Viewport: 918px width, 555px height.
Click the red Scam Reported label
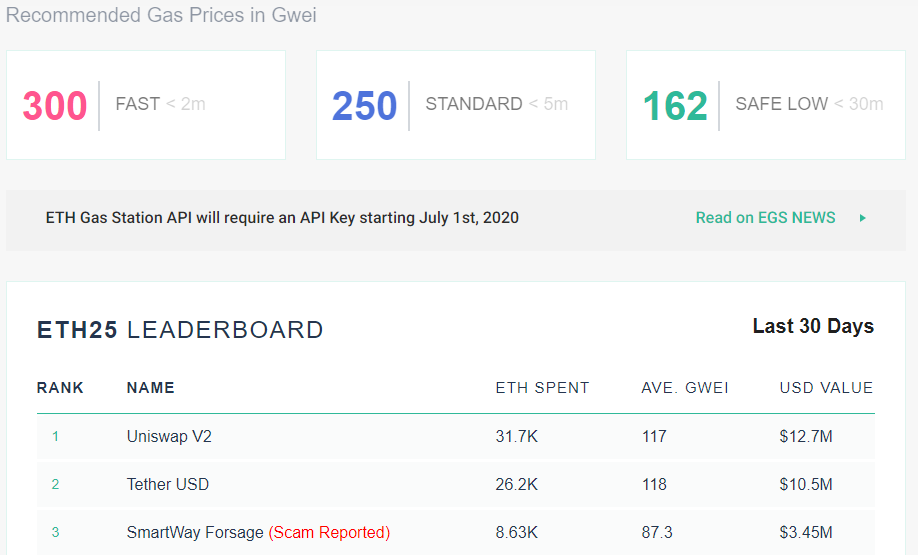[x=329, y=533]
